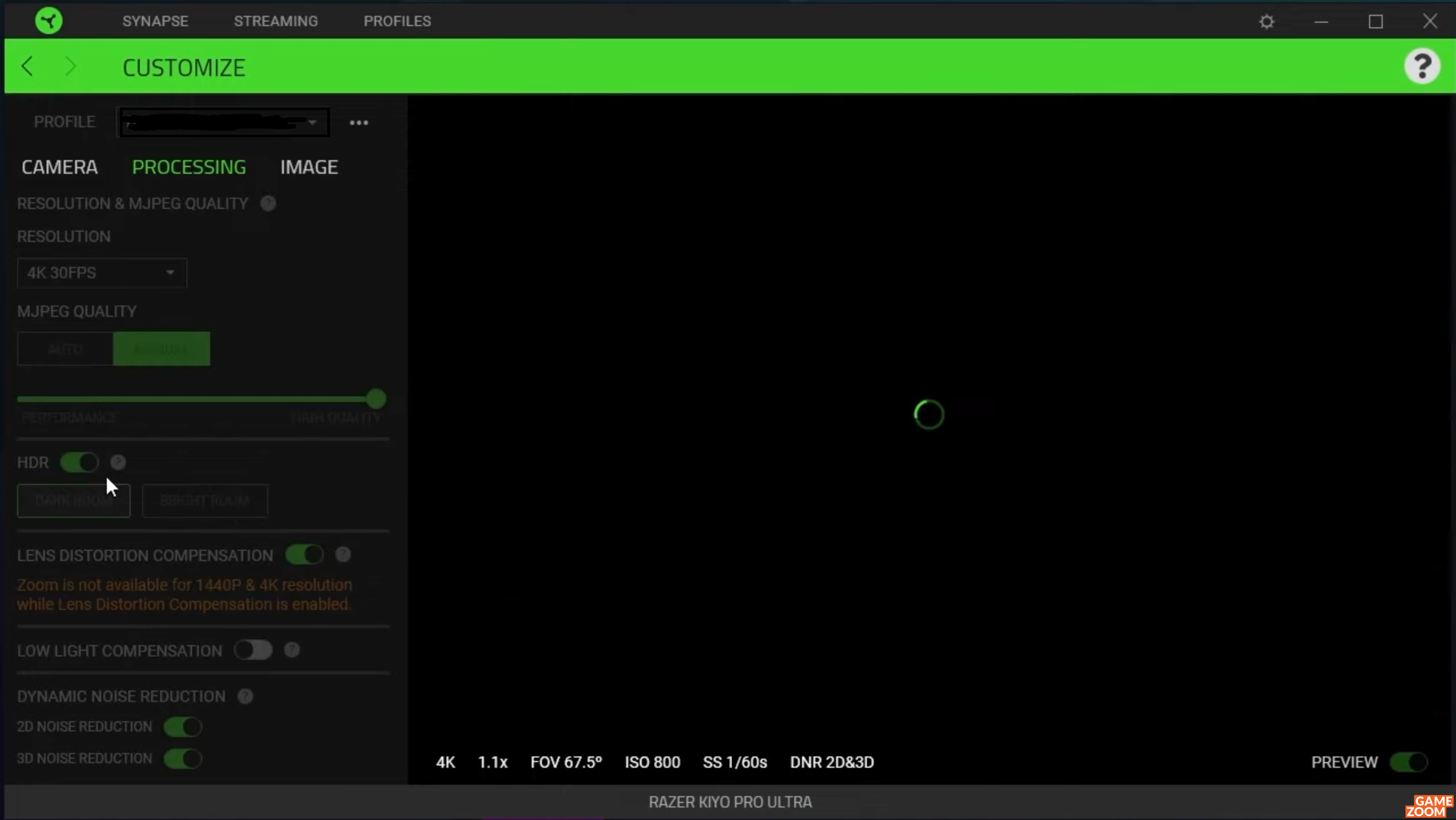Select Manual MJPEG quality button
The height and width of the screenshot is (820, 1456).
coord(161,349)
